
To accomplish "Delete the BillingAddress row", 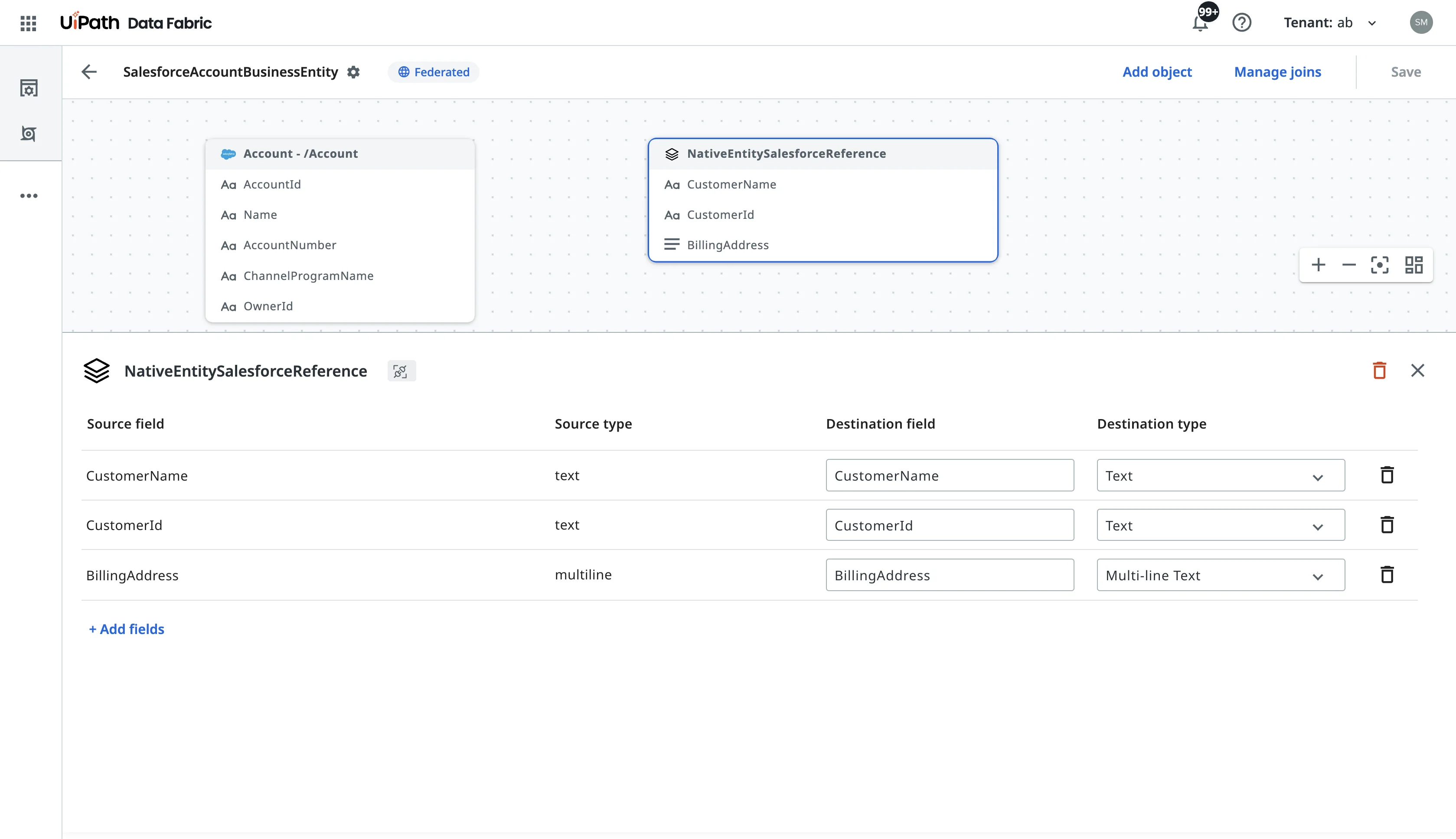I will click(1387, 575).
